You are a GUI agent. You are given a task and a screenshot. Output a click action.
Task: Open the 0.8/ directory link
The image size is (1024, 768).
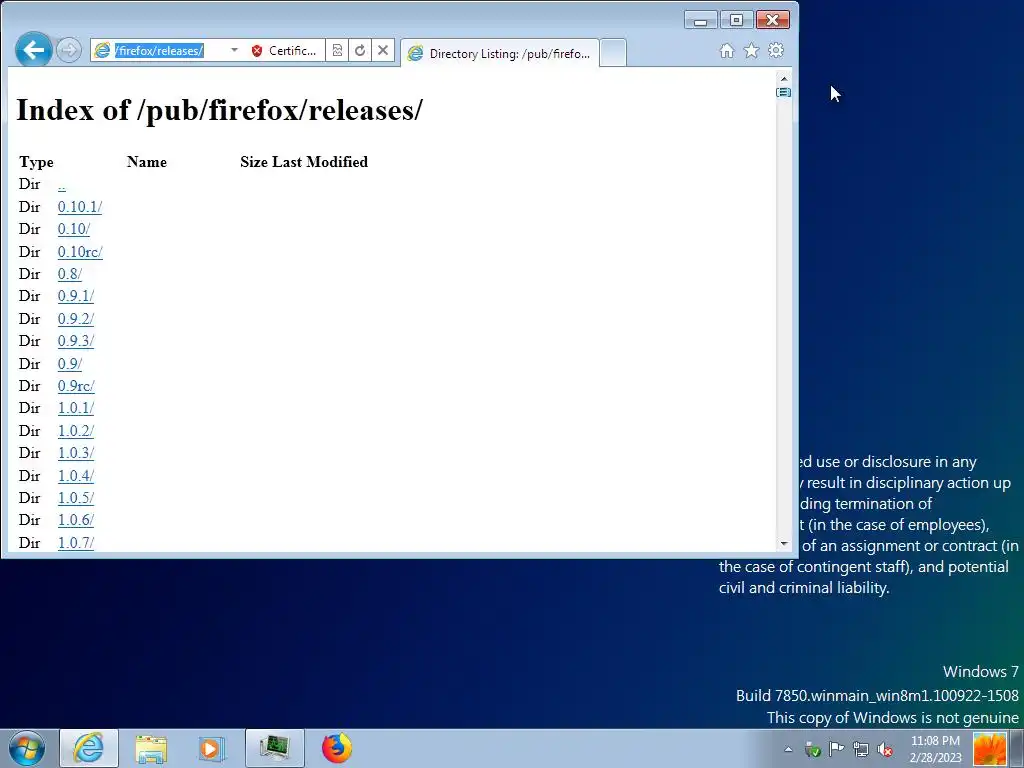click(x=69, y=274)
